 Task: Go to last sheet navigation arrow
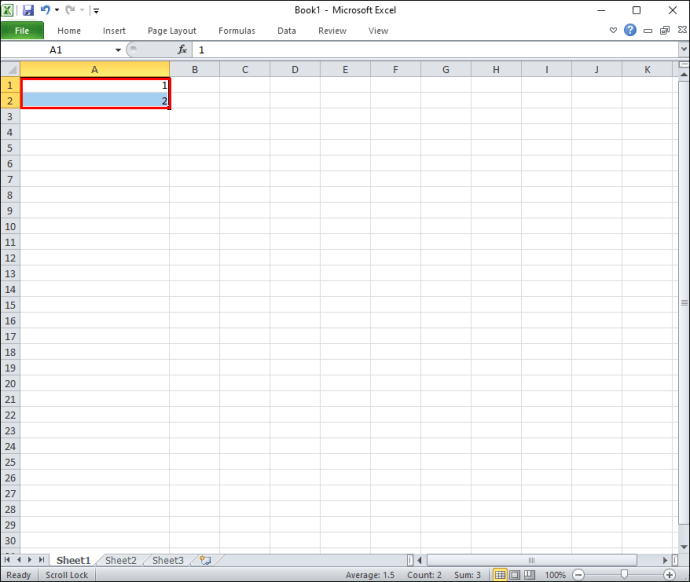(41, 560)
